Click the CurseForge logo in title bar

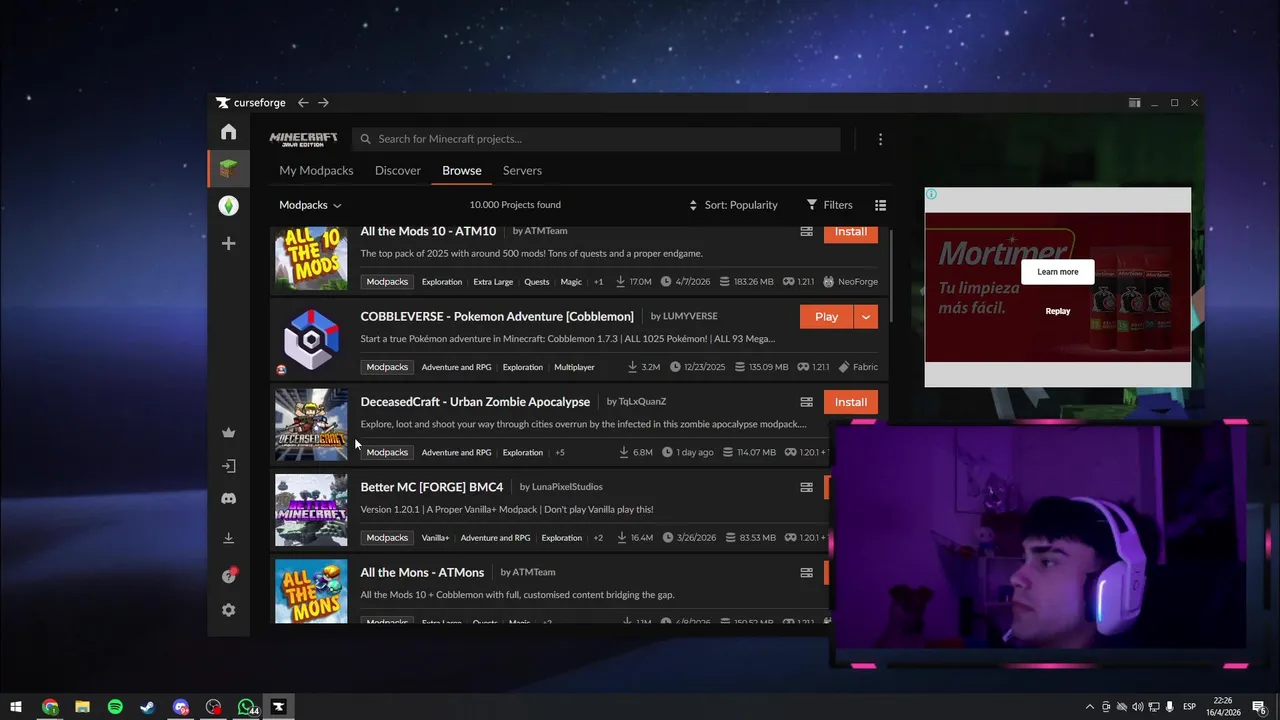251,103
